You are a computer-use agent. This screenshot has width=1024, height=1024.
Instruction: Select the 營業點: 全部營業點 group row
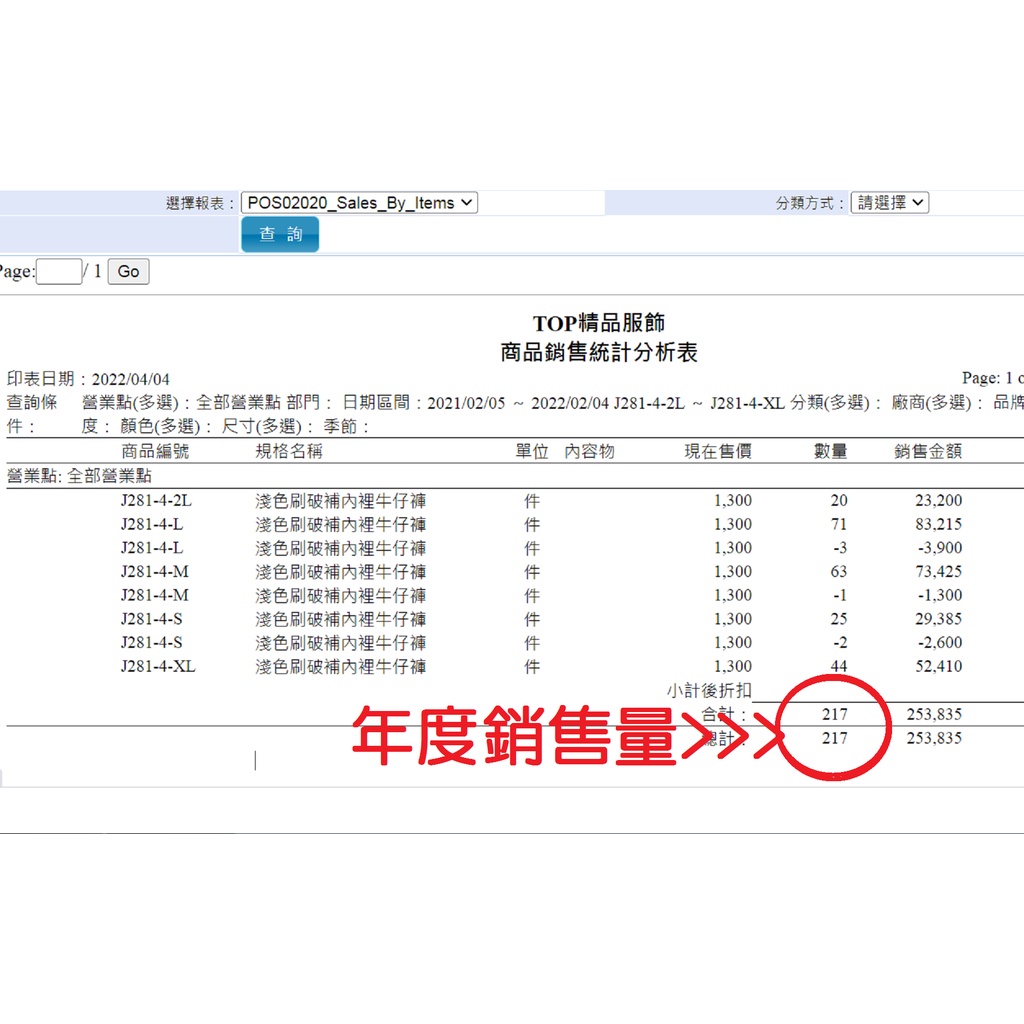click(80, 477)
